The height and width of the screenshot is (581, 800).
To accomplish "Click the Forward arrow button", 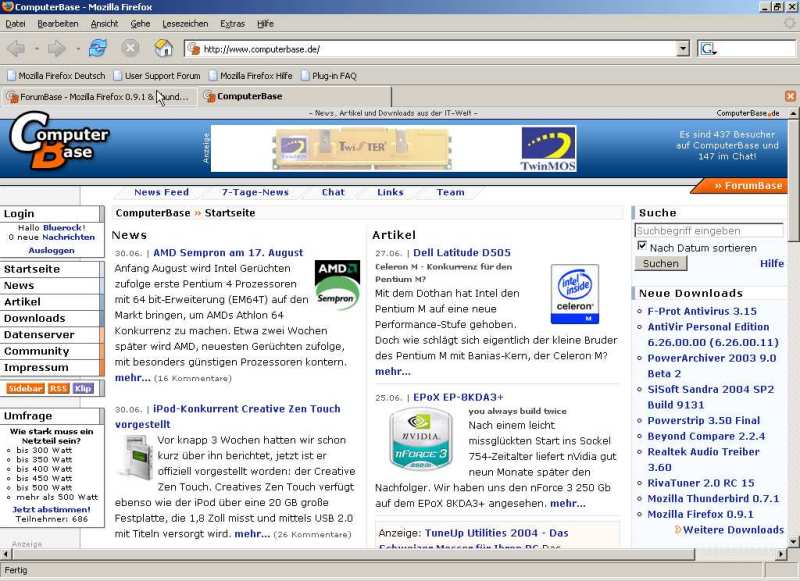I will click(x=56, y=48).
